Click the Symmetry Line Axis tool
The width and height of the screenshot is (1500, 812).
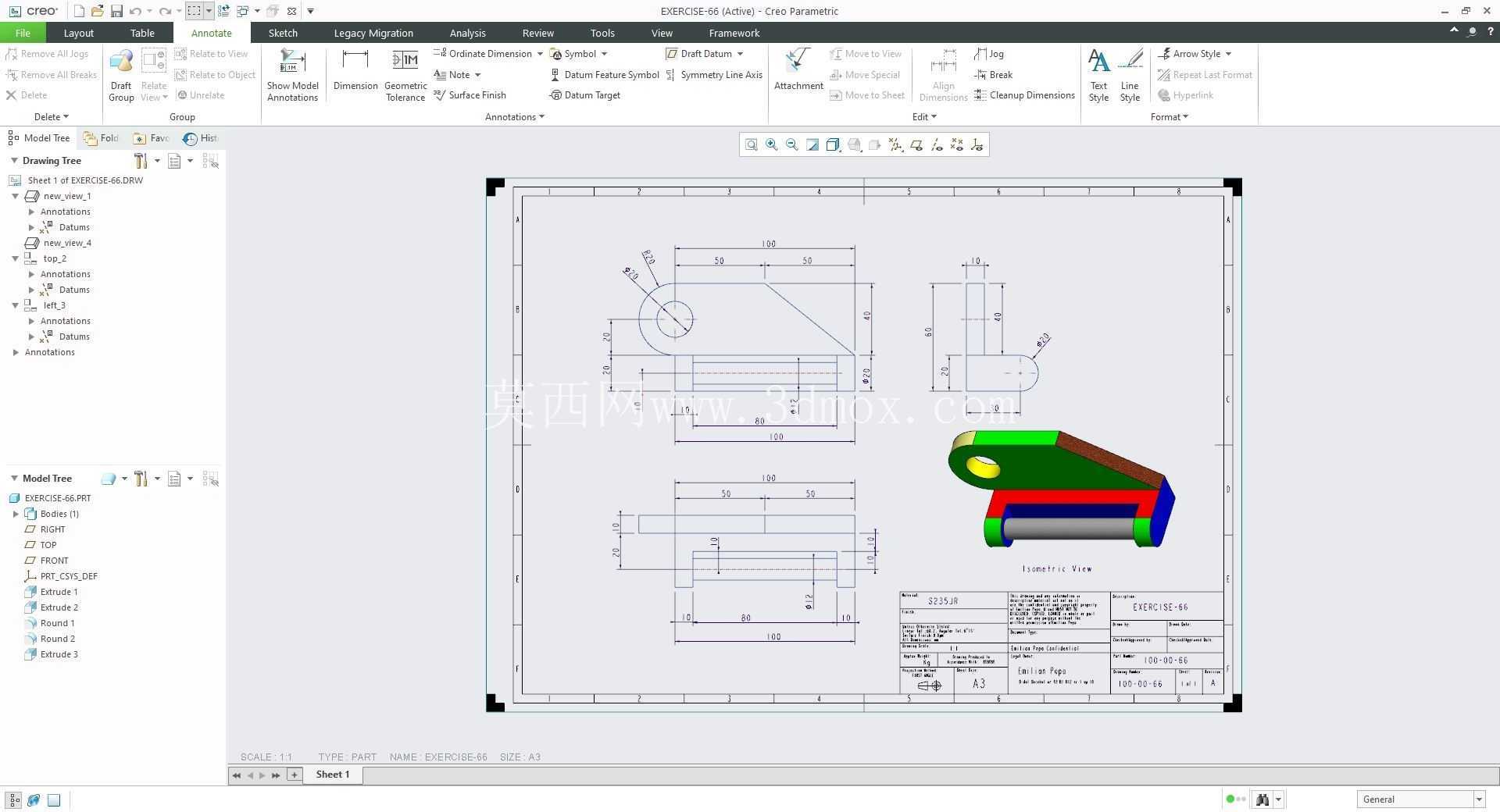(714, 75)
